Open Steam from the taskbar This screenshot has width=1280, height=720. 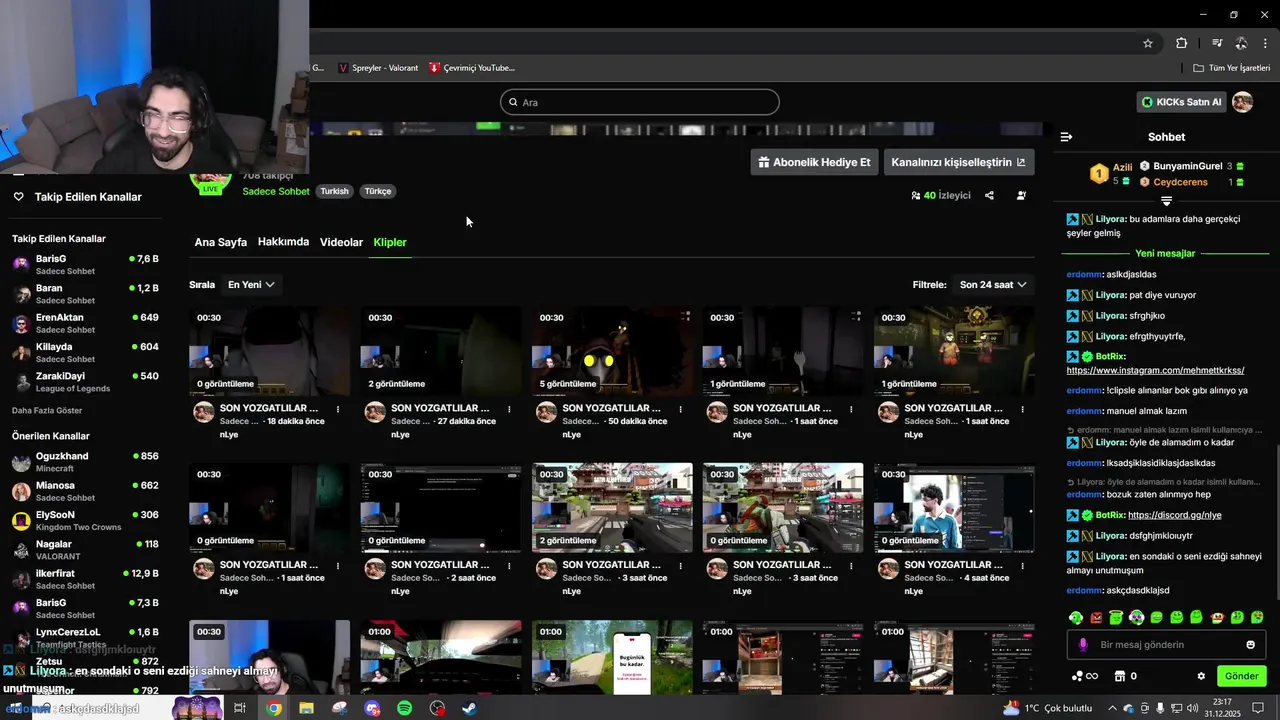coord(470,708)
